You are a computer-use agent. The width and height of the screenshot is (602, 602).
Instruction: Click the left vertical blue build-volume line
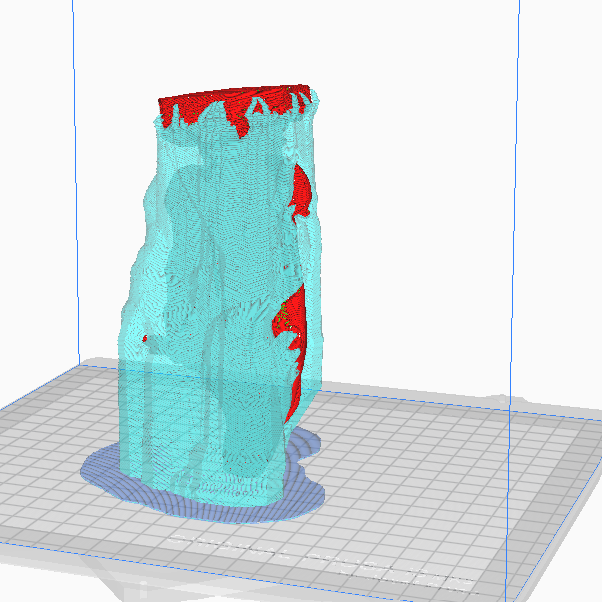77,200
